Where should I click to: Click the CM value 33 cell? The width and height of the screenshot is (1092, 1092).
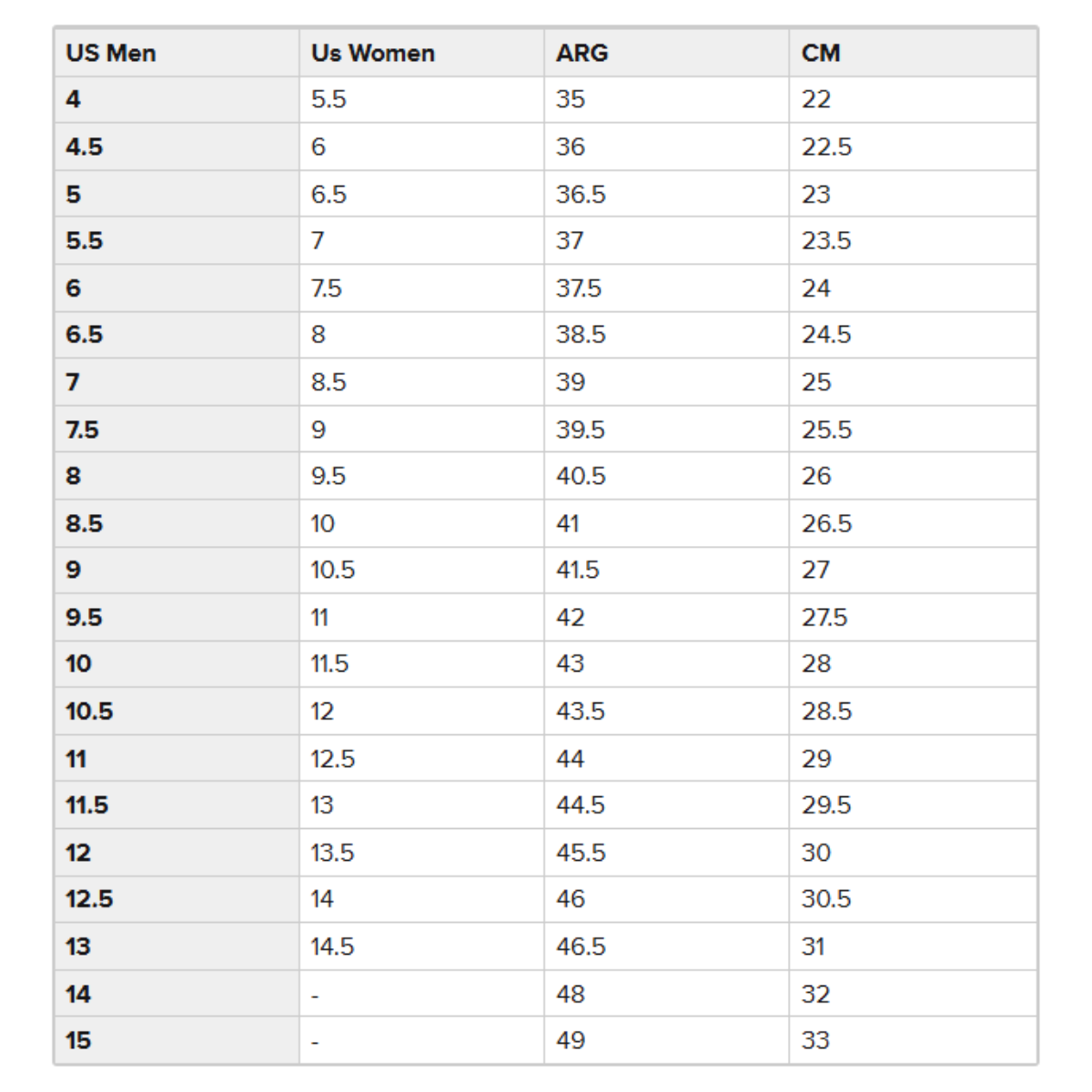pos(913,1040)
